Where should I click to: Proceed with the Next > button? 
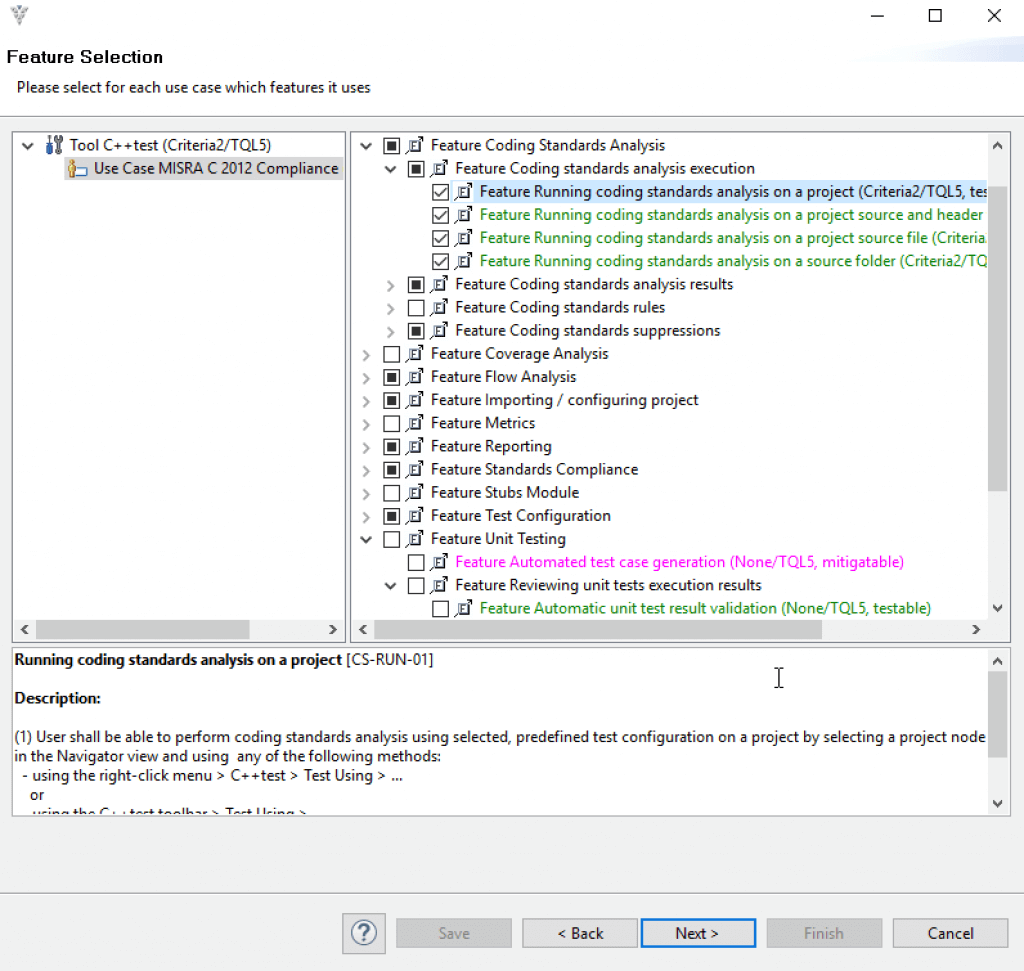click(698, 933)
